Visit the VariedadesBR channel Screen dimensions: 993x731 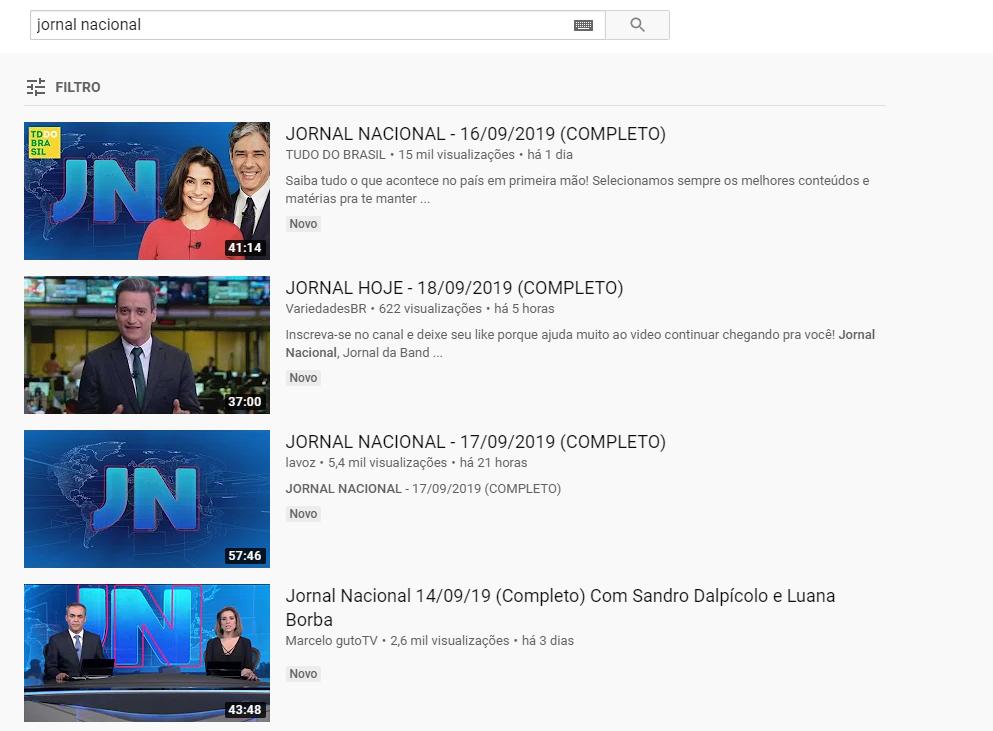(326, 308)
